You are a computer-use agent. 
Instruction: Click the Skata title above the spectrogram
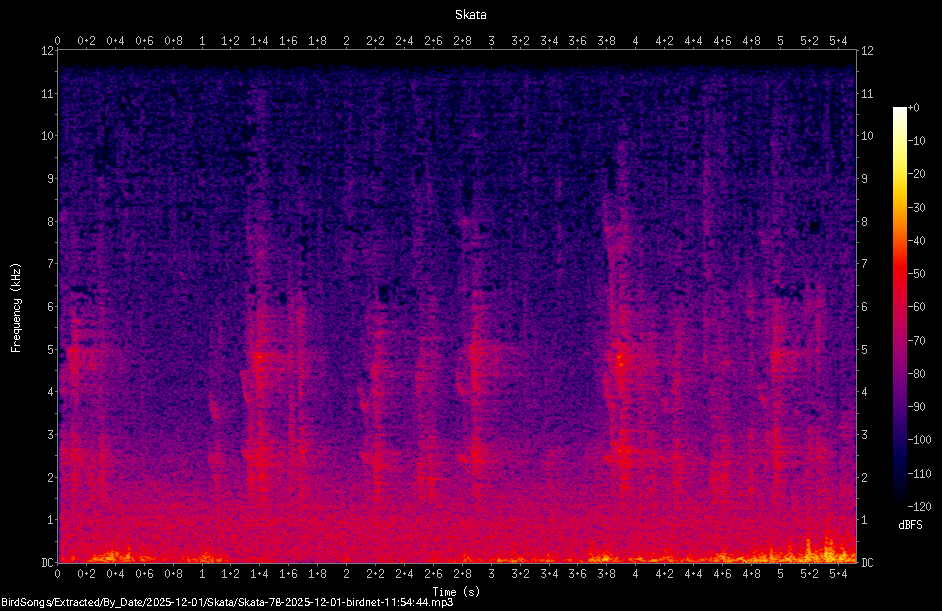[470, 14]
